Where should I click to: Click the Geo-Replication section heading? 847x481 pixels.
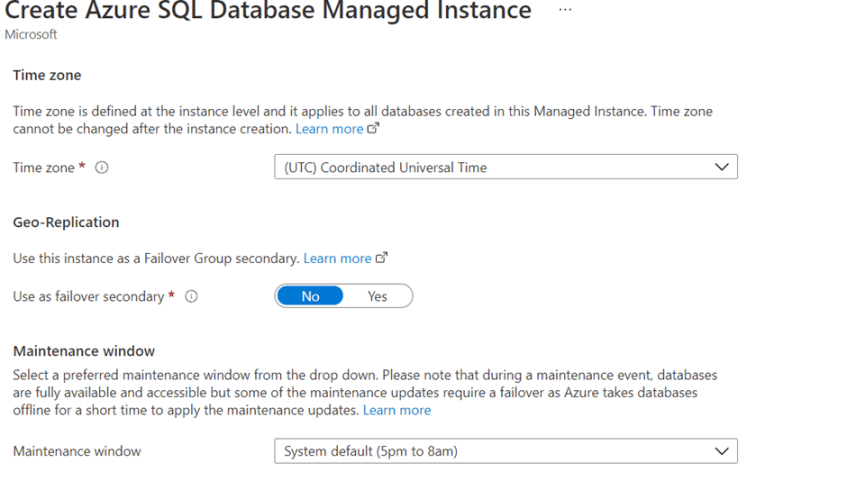tap(66, 222)
